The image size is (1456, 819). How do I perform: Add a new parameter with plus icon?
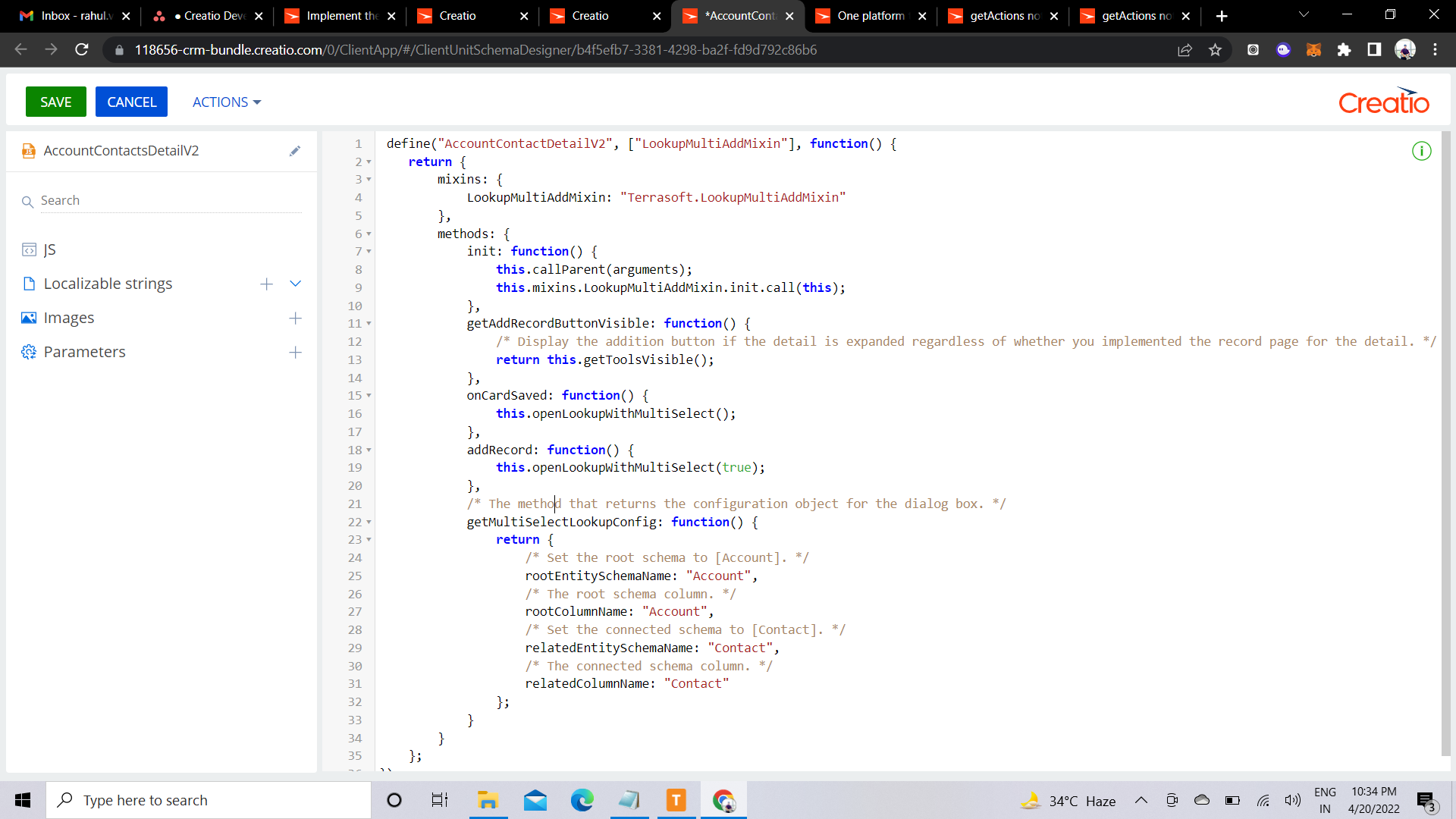(296, 353)
